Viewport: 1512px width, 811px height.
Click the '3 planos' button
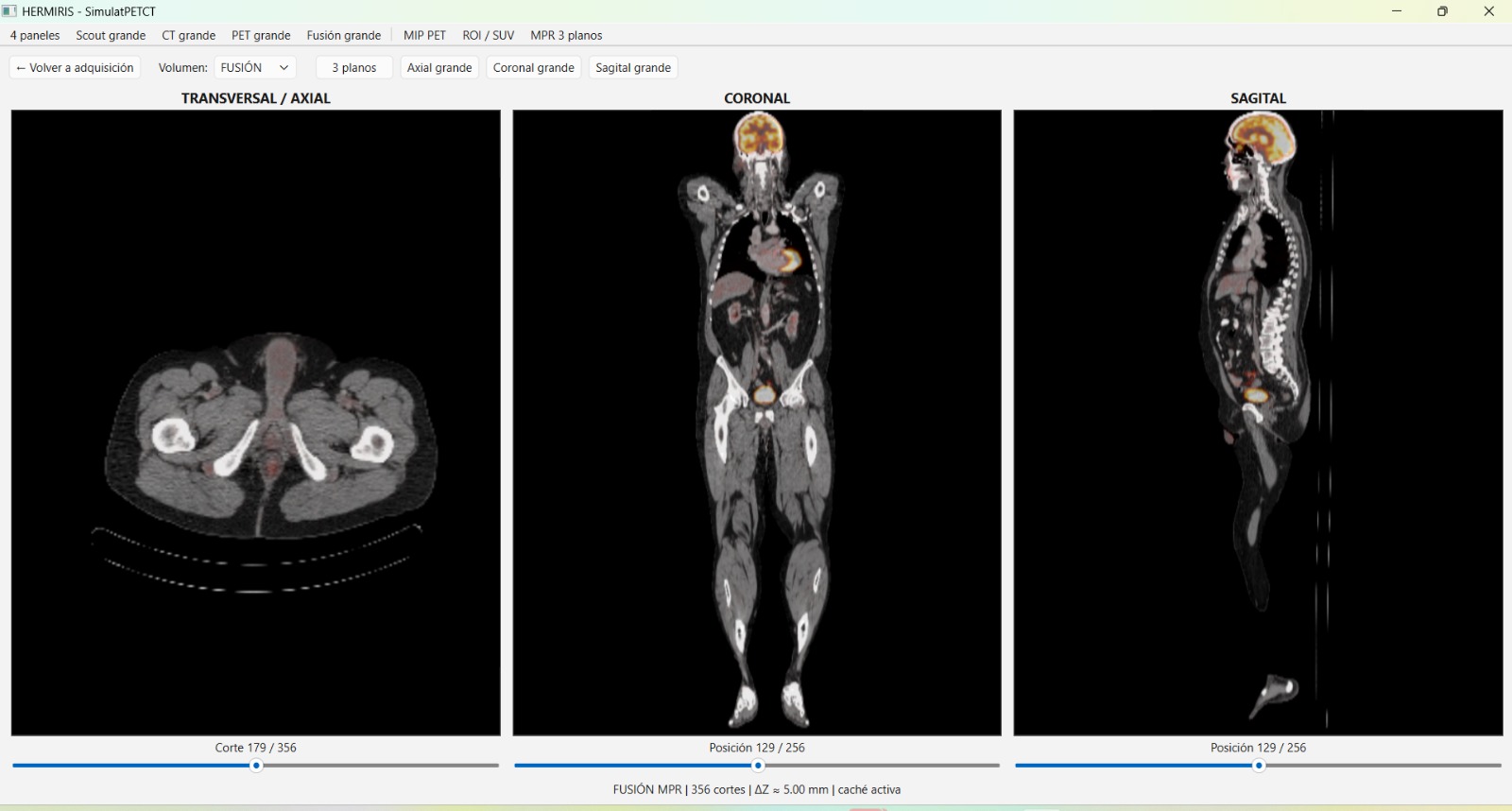coord(354,67)
